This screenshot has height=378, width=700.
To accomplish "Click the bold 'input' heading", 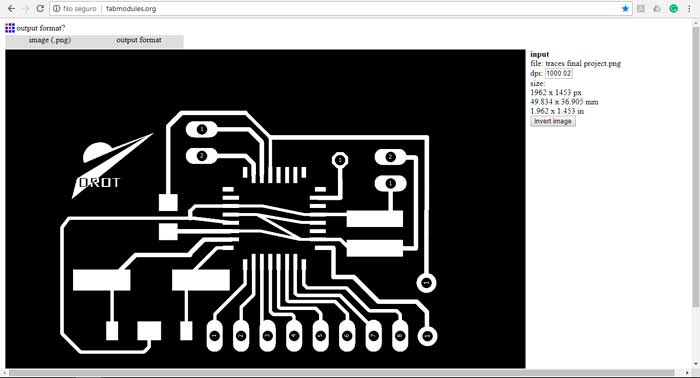I will coord(540,54).
